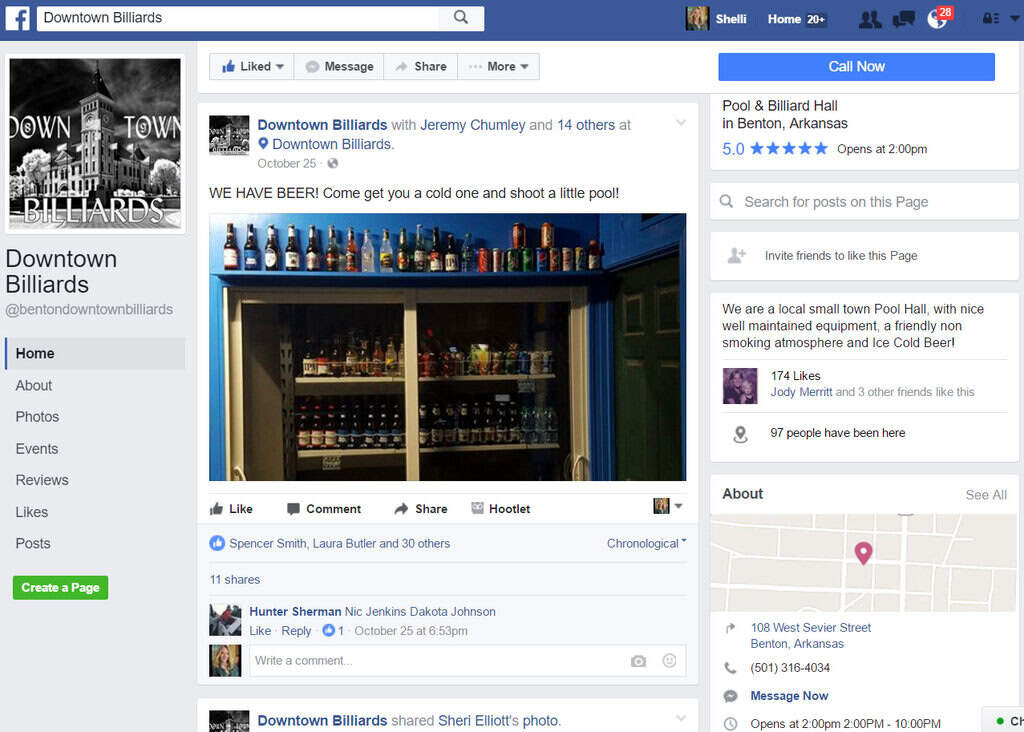Open notifications globe with 28 badge

pyautogui.click(x=937, y=19)
